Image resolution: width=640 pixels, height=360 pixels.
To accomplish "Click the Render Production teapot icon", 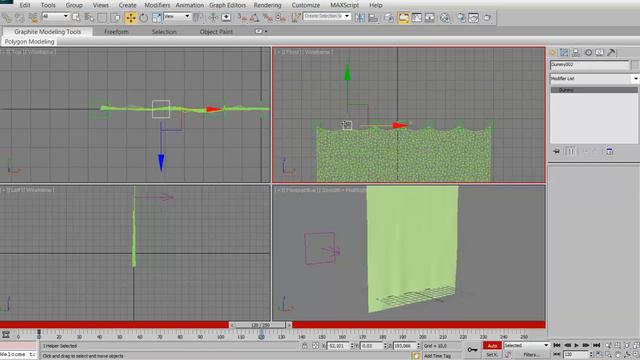I will point(487,18).
